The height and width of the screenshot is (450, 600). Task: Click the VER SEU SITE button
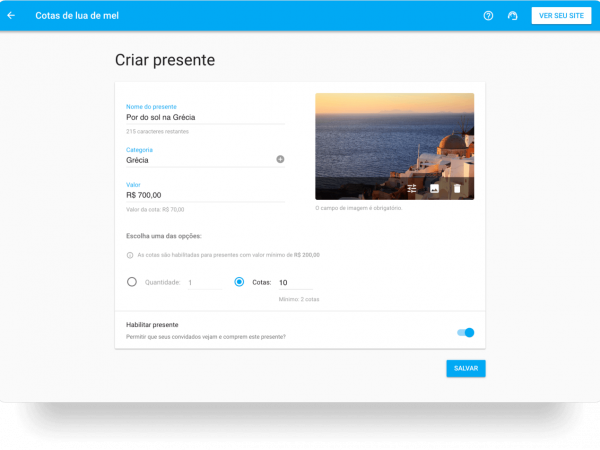click(x=561, y=16)
